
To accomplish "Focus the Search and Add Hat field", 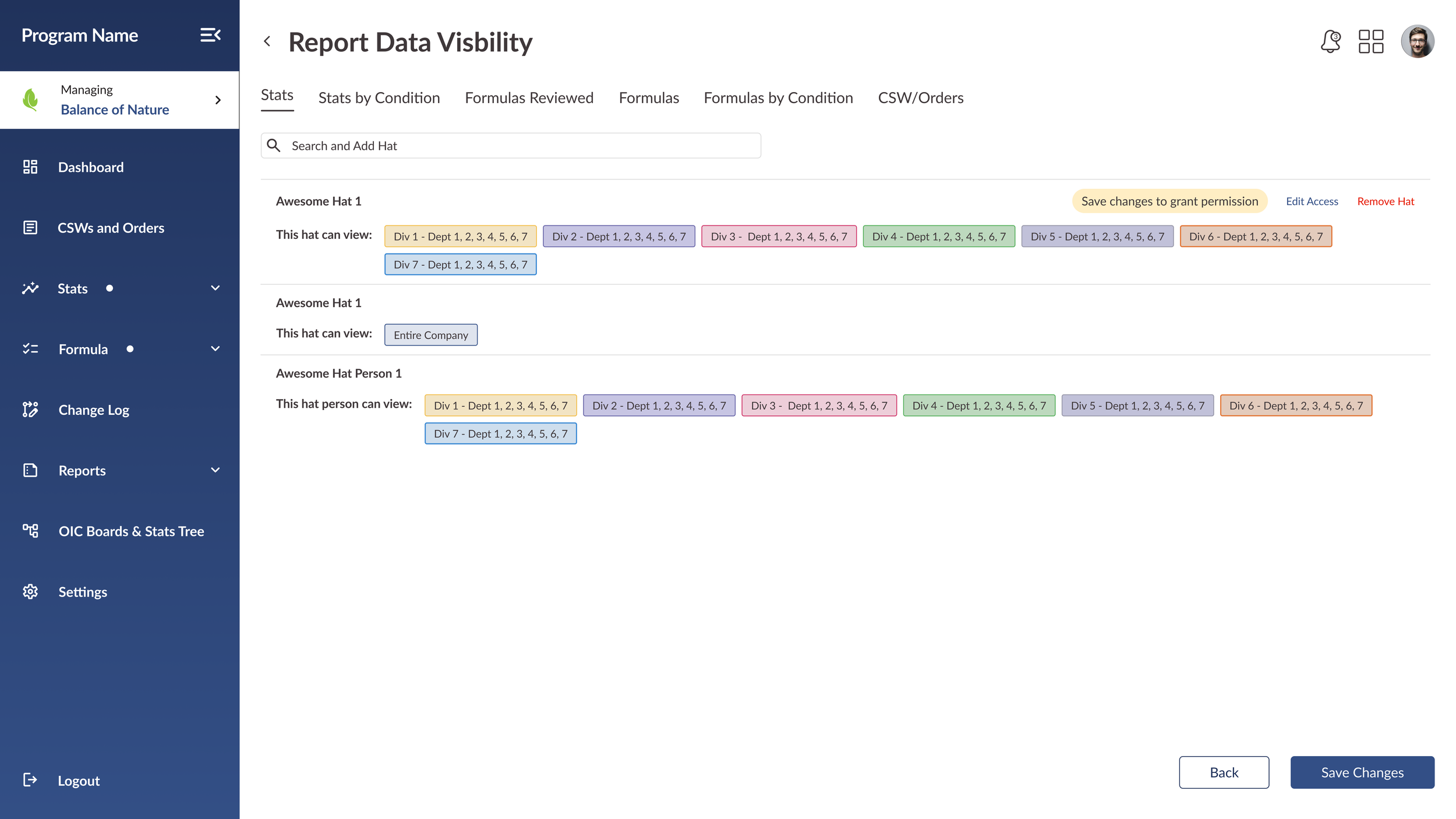I will [x=511, y=146].
